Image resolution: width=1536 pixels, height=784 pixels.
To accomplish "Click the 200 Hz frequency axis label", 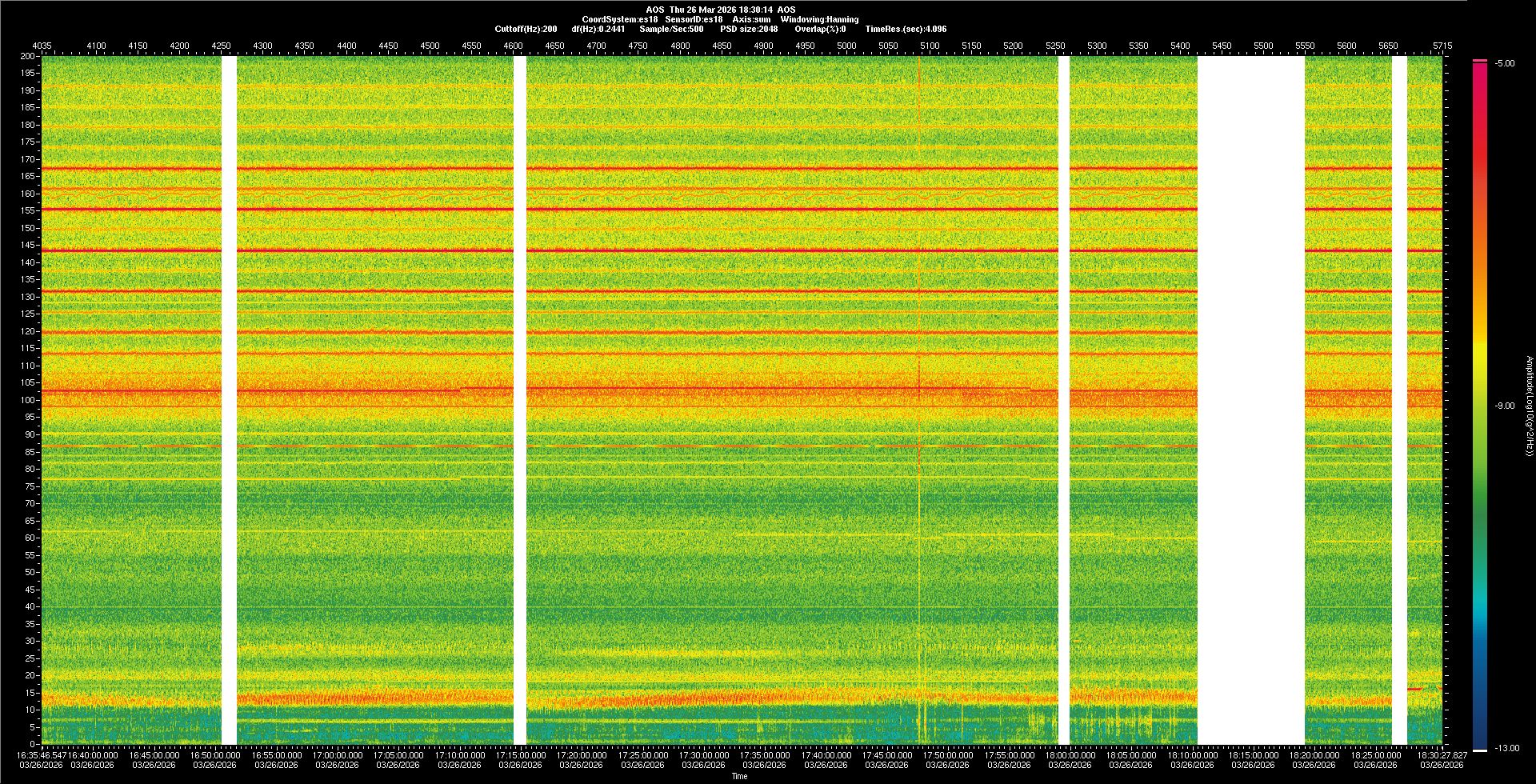I will point(28,57).
